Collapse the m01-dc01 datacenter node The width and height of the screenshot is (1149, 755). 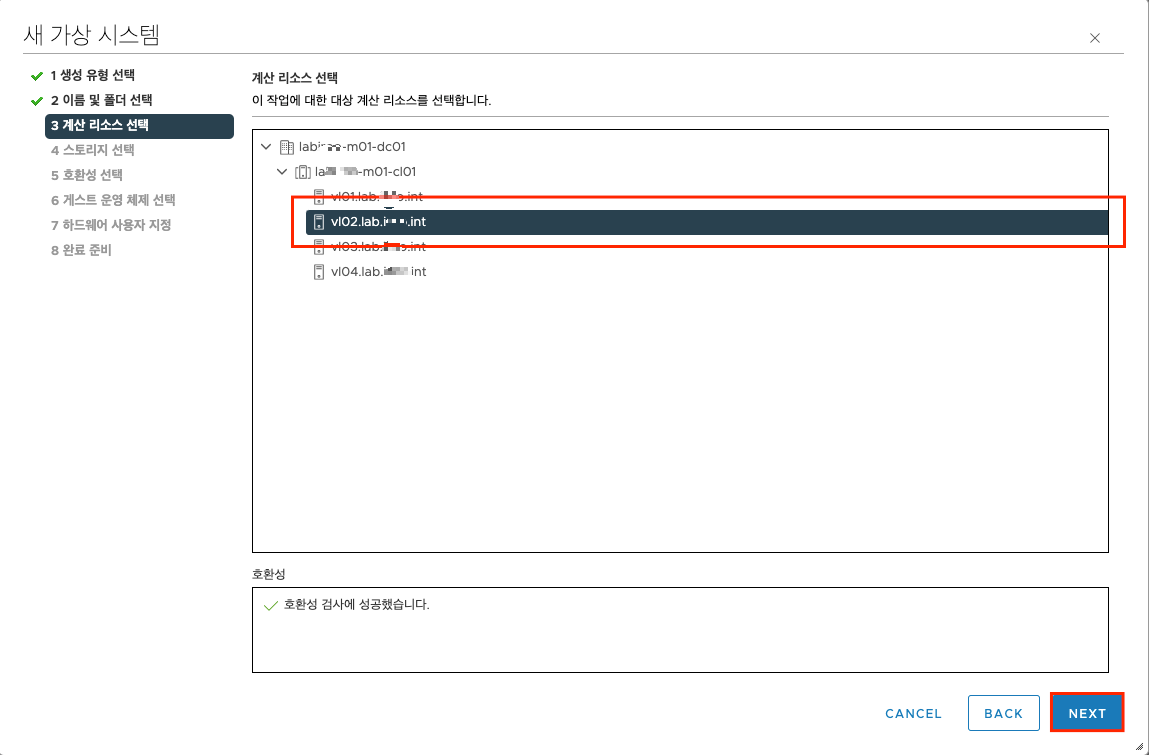point(266,147)
